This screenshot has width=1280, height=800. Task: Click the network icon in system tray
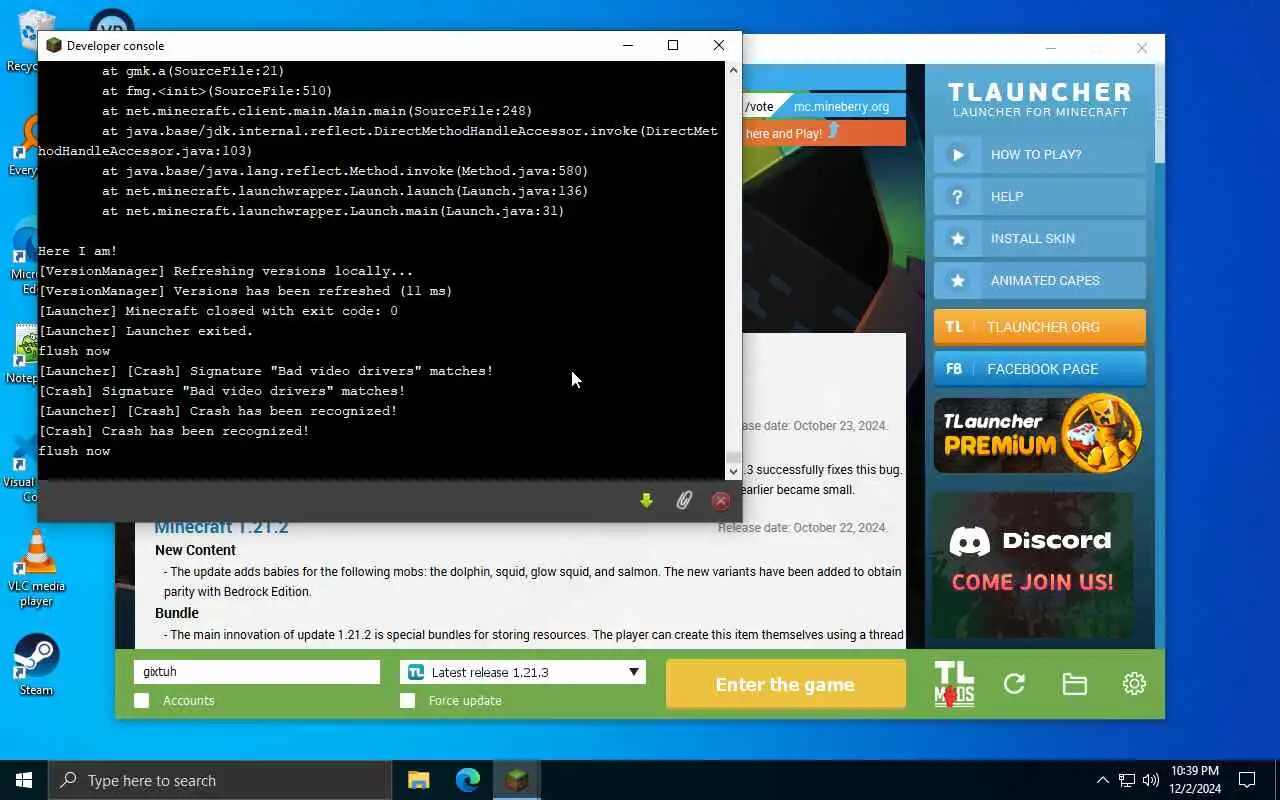tap(1127, 780)
